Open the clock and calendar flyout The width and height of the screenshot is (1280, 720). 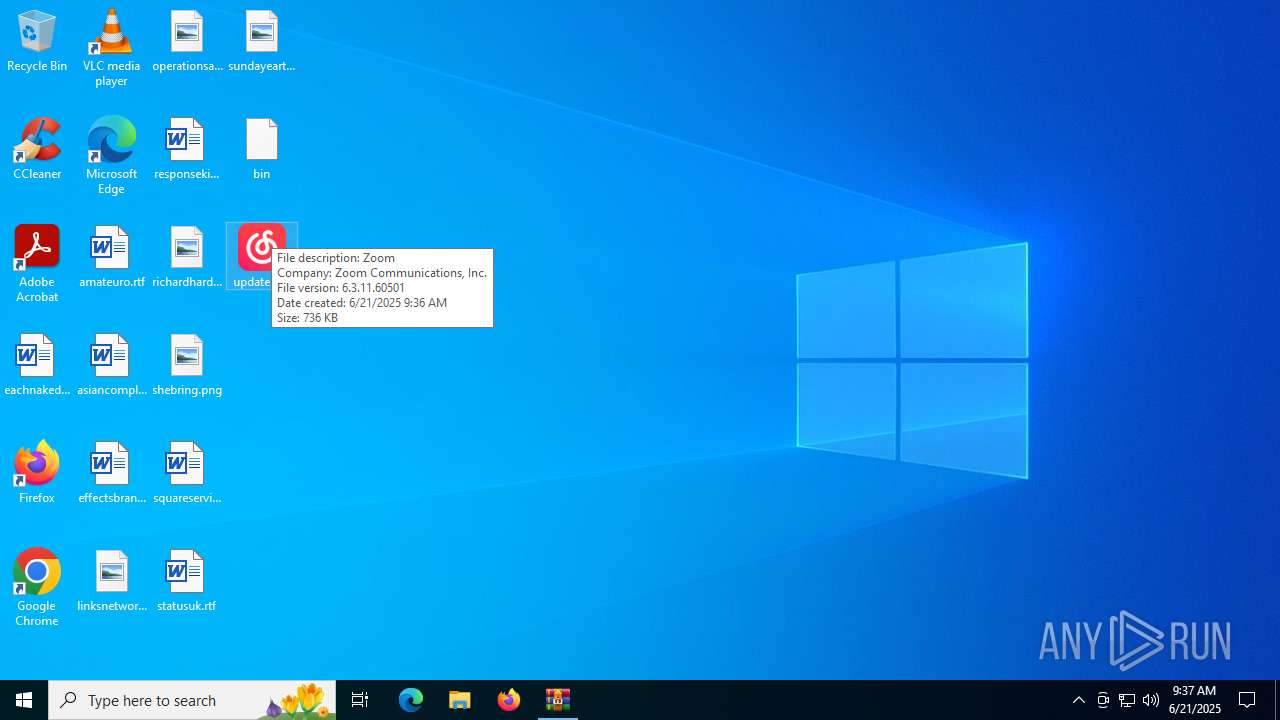[x=1195, y=700]
